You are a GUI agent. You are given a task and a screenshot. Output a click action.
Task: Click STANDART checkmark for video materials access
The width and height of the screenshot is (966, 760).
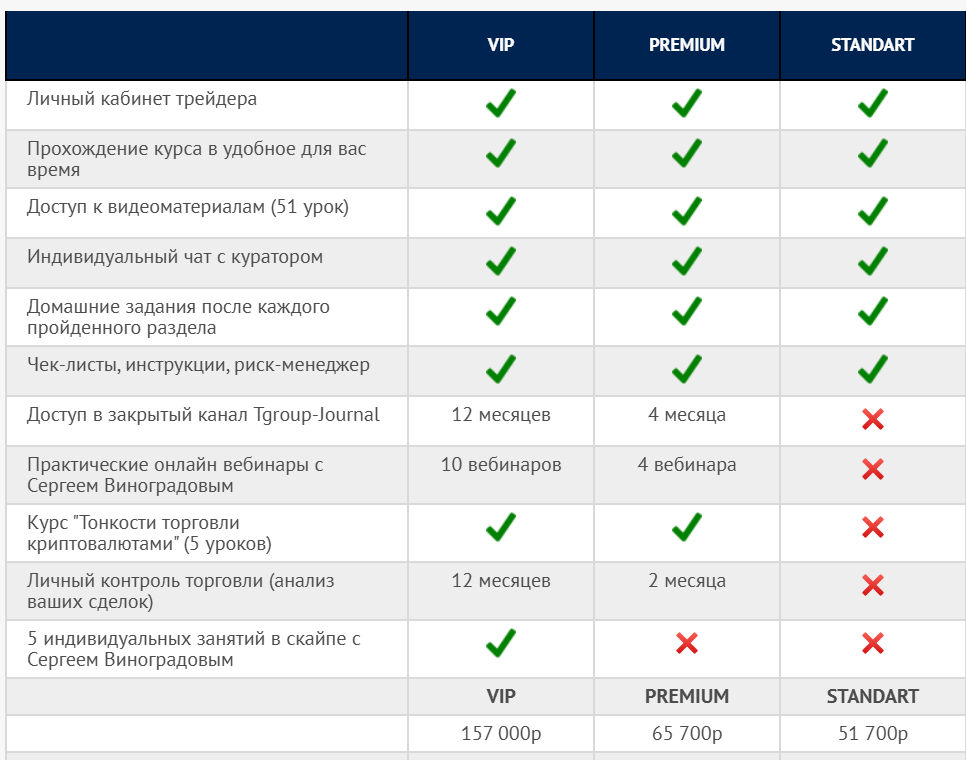(872, 211)
